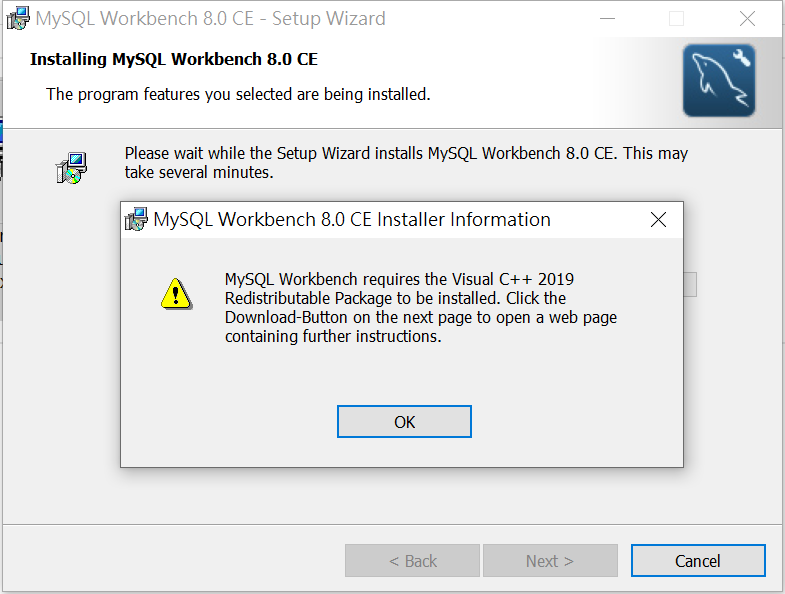Click OK in the Installer Information dialog
The height and width of the screenshot is (594, 785).
(x=404, y=422)
